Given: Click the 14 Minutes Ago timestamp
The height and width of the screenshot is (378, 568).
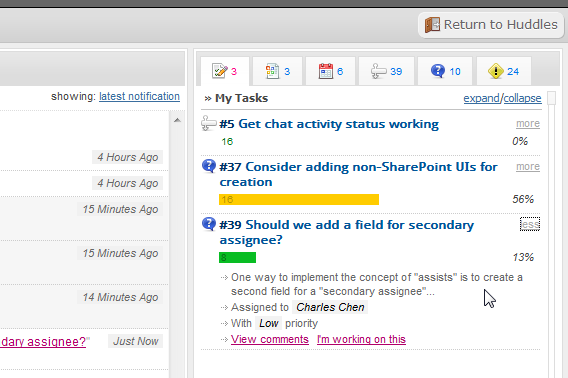Looking at the screenshot, I should click(x=120, y=297).
